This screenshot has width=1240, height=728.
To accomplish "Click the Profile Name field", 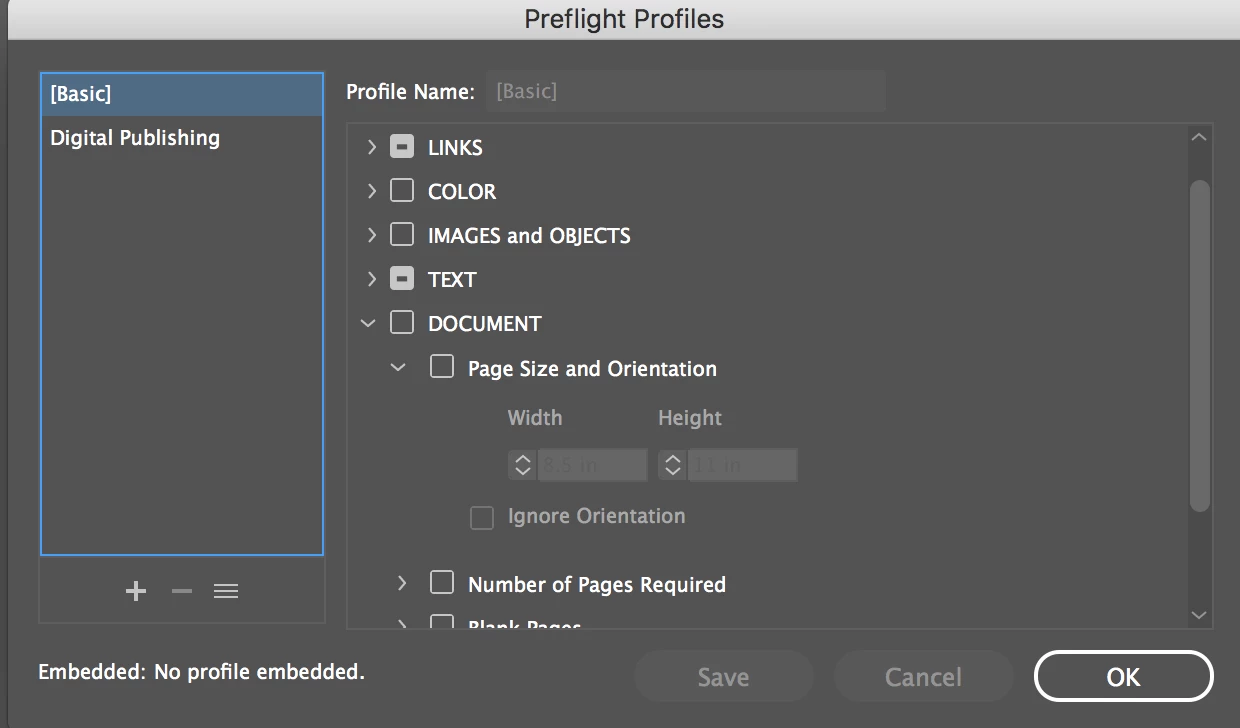I will pyautogui.click(x=685, y=92).
